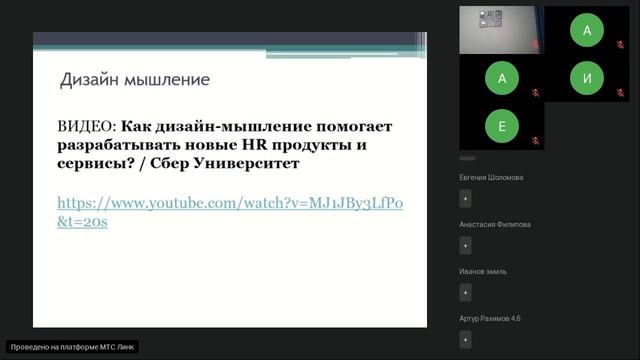The image size is (640, 360).
Task: Click muted mic of А tile beside webcam
Action: (x=620, y=44)
